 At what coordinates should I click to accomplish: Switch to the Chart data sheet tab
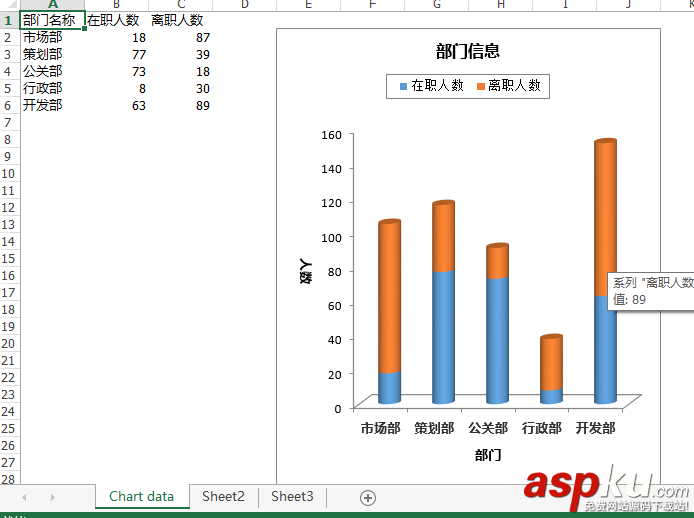[x=142, y=496]
